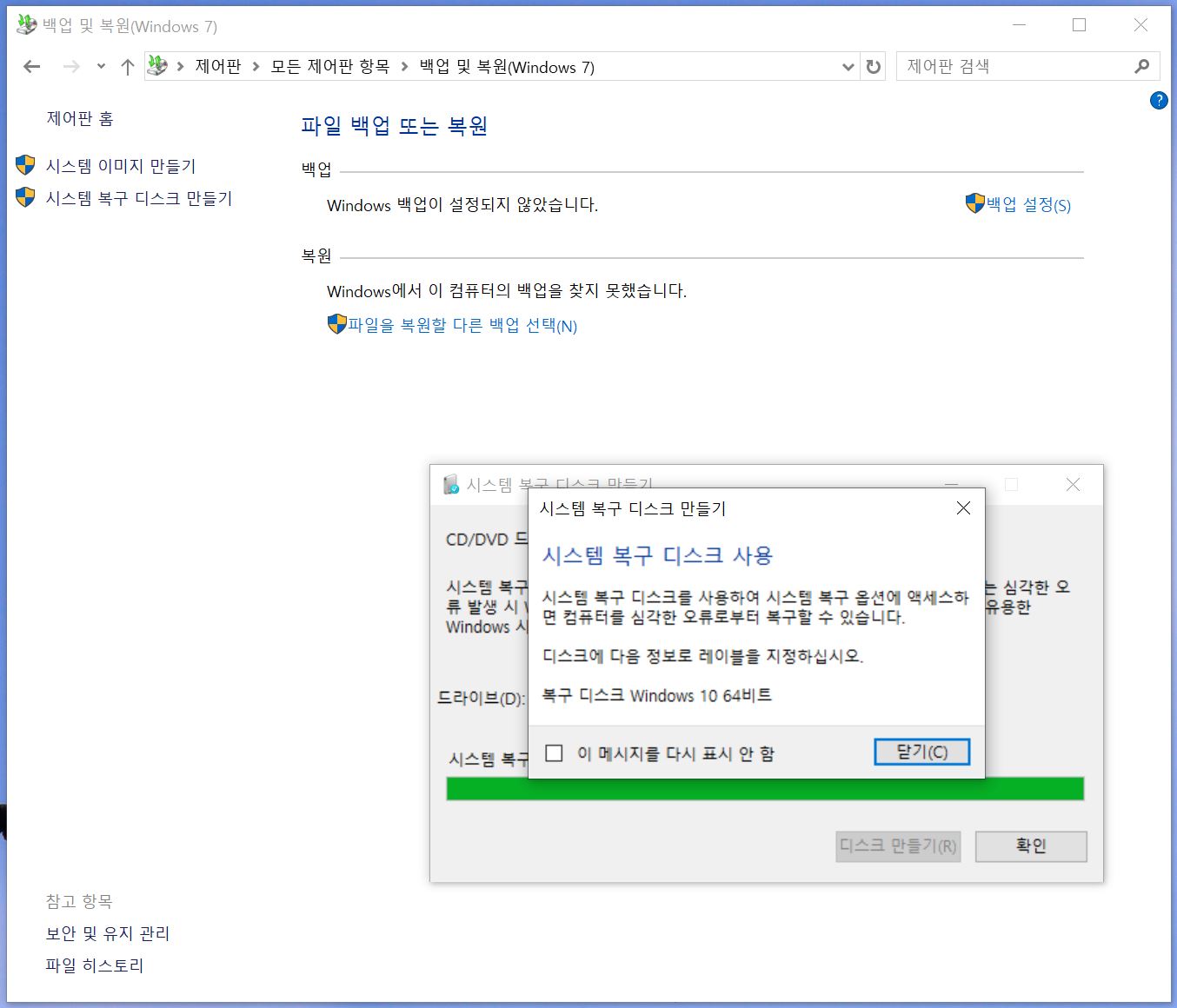The width and height of the screenshot is (1177, 1008).
Task: Expand chevron after 모든 제어판 항목
Action: click(x=404, y=67)
